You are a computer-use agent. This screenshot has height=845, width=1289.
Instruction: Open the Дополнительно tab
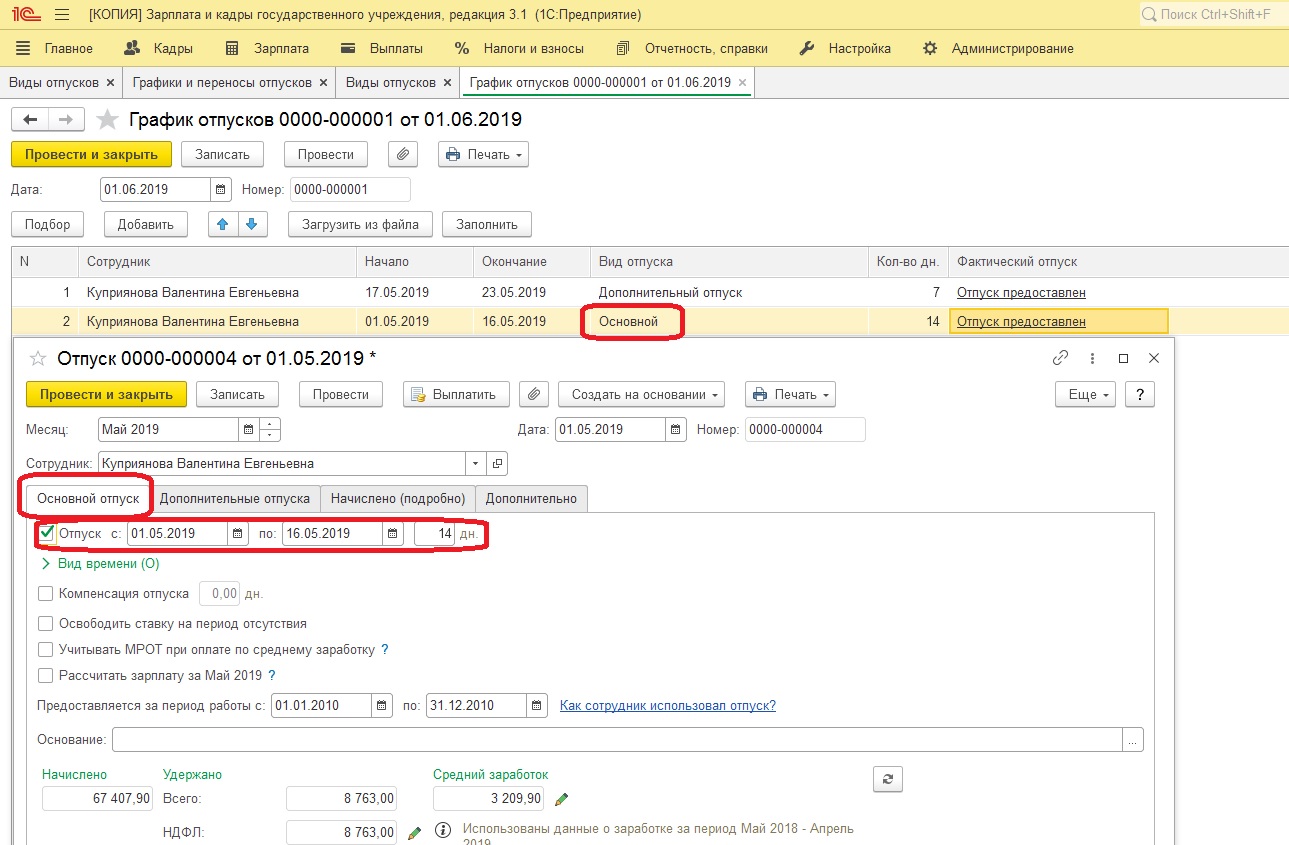531,498
